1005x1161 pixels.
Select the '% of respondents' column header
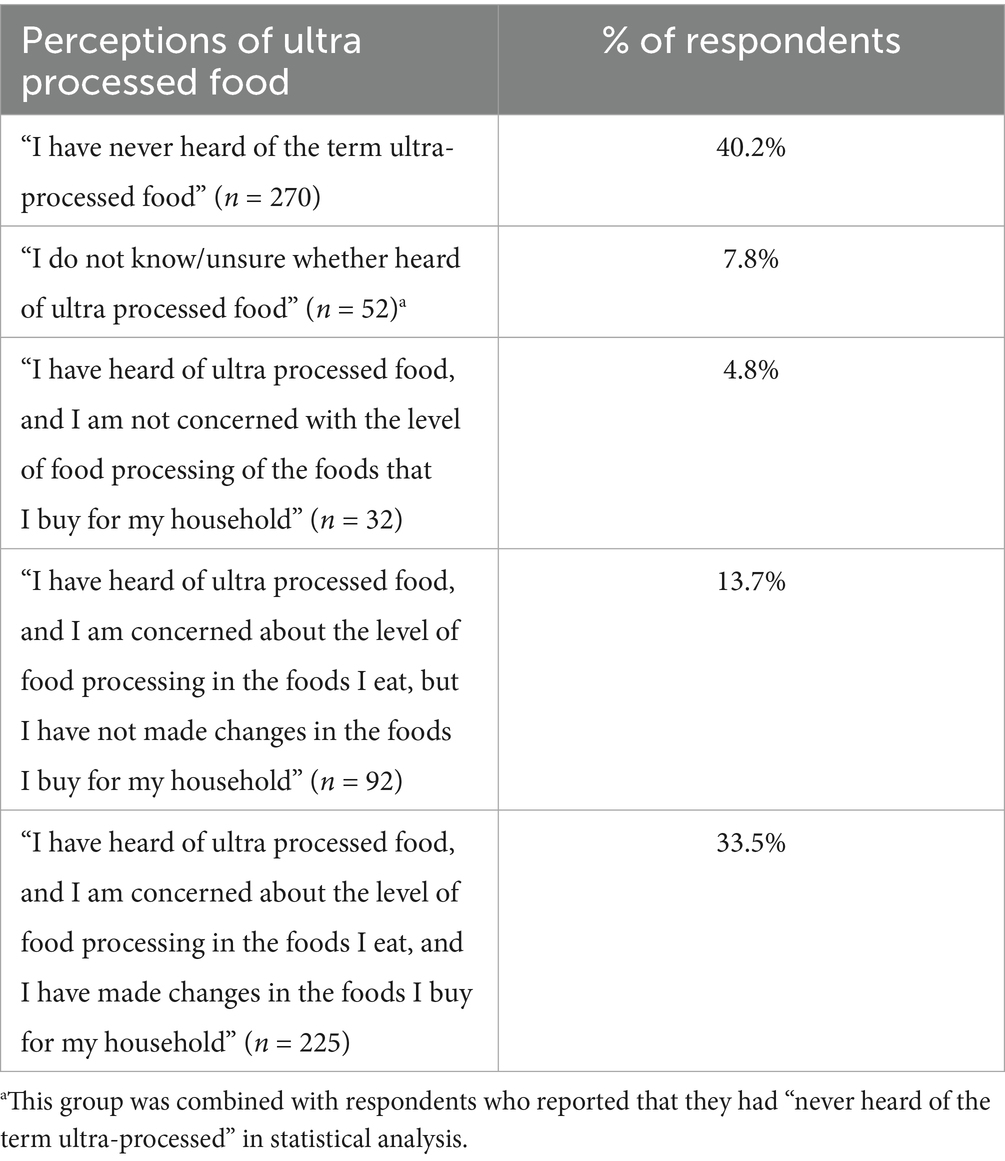pyautogui.click(x=750, y=42)
